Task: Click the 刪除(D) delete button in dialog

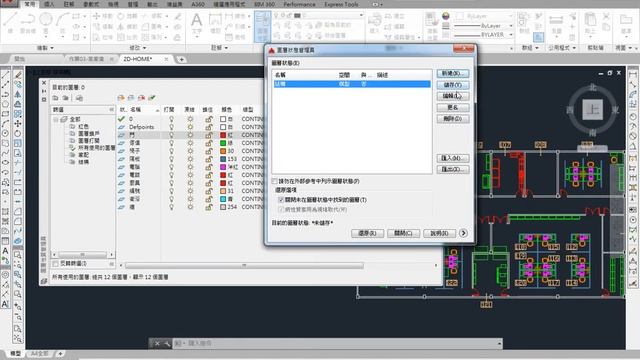Action: pos(453,119)
